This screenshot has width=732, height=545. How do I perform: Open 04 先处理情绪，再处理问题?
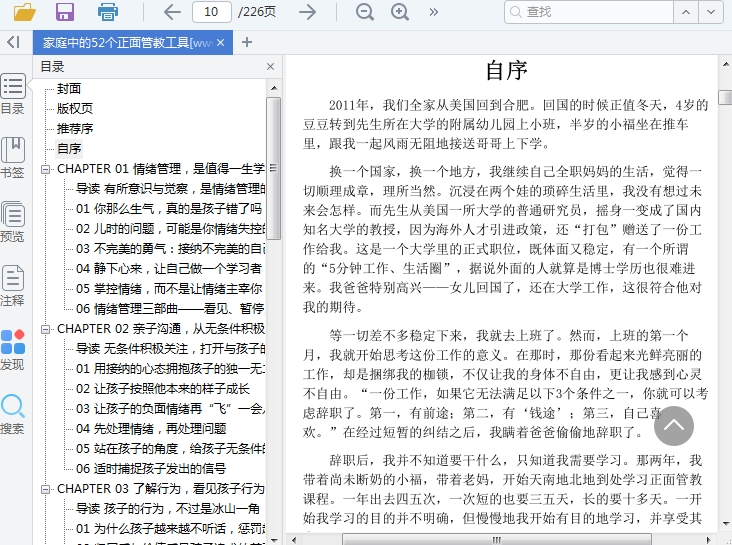coord(151,429)
